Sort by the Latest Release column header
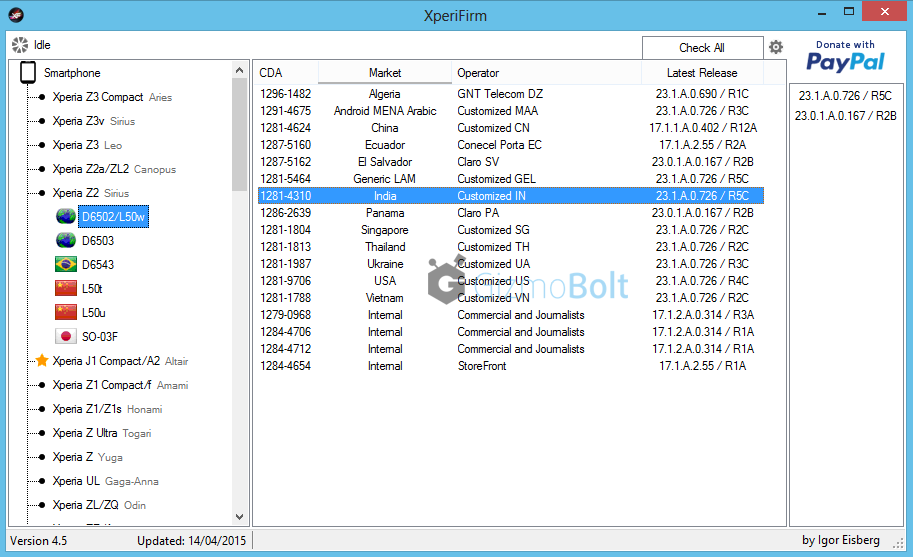 click(702, 73)
